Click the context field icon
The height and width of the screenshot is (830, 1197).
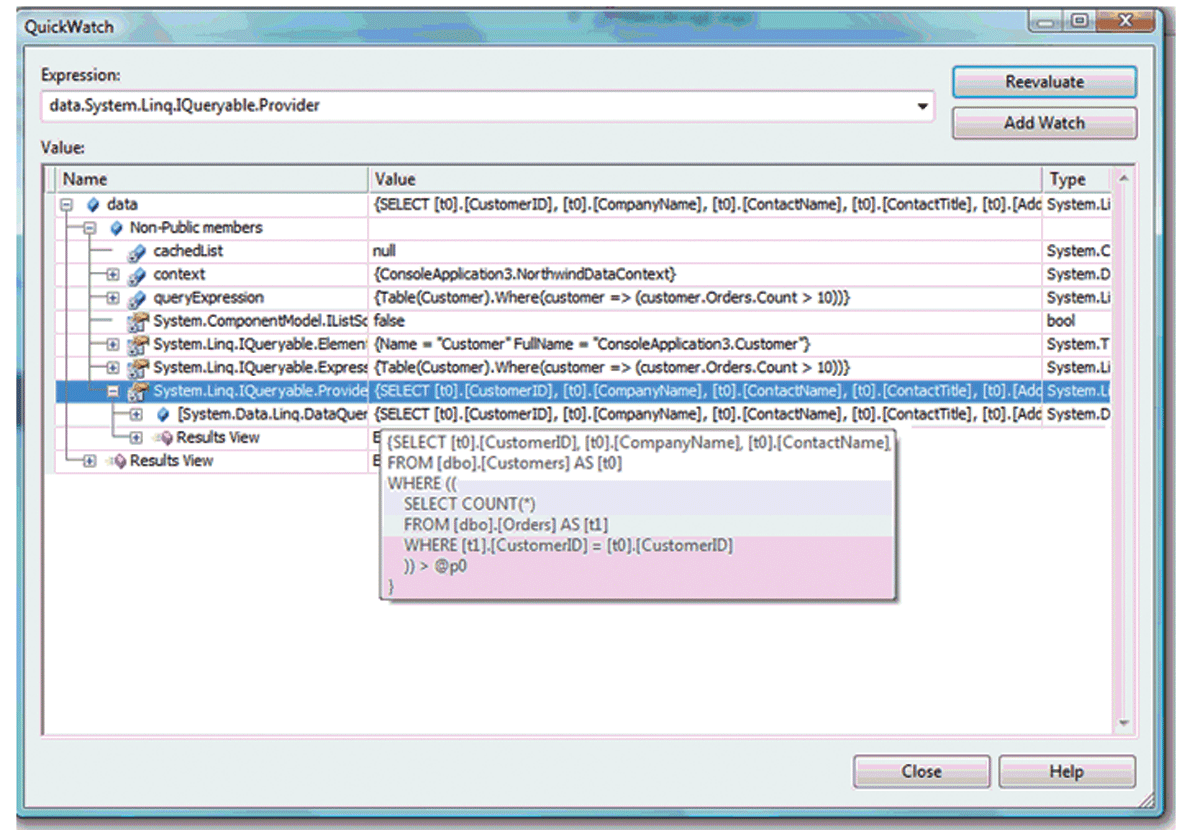(x=138, y=274)
